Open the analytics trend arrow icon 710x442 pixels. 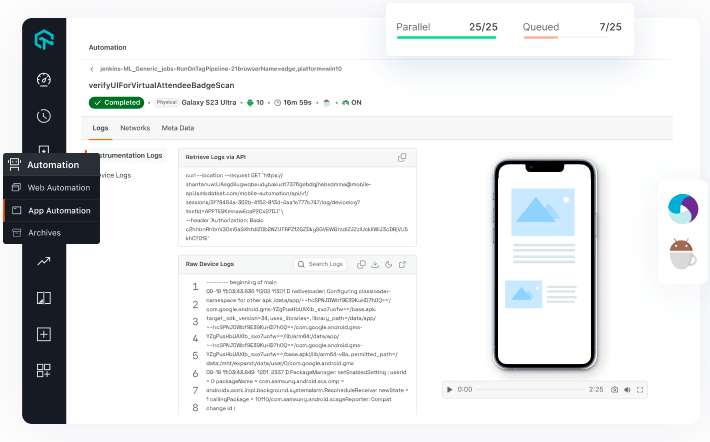[44, 261]
